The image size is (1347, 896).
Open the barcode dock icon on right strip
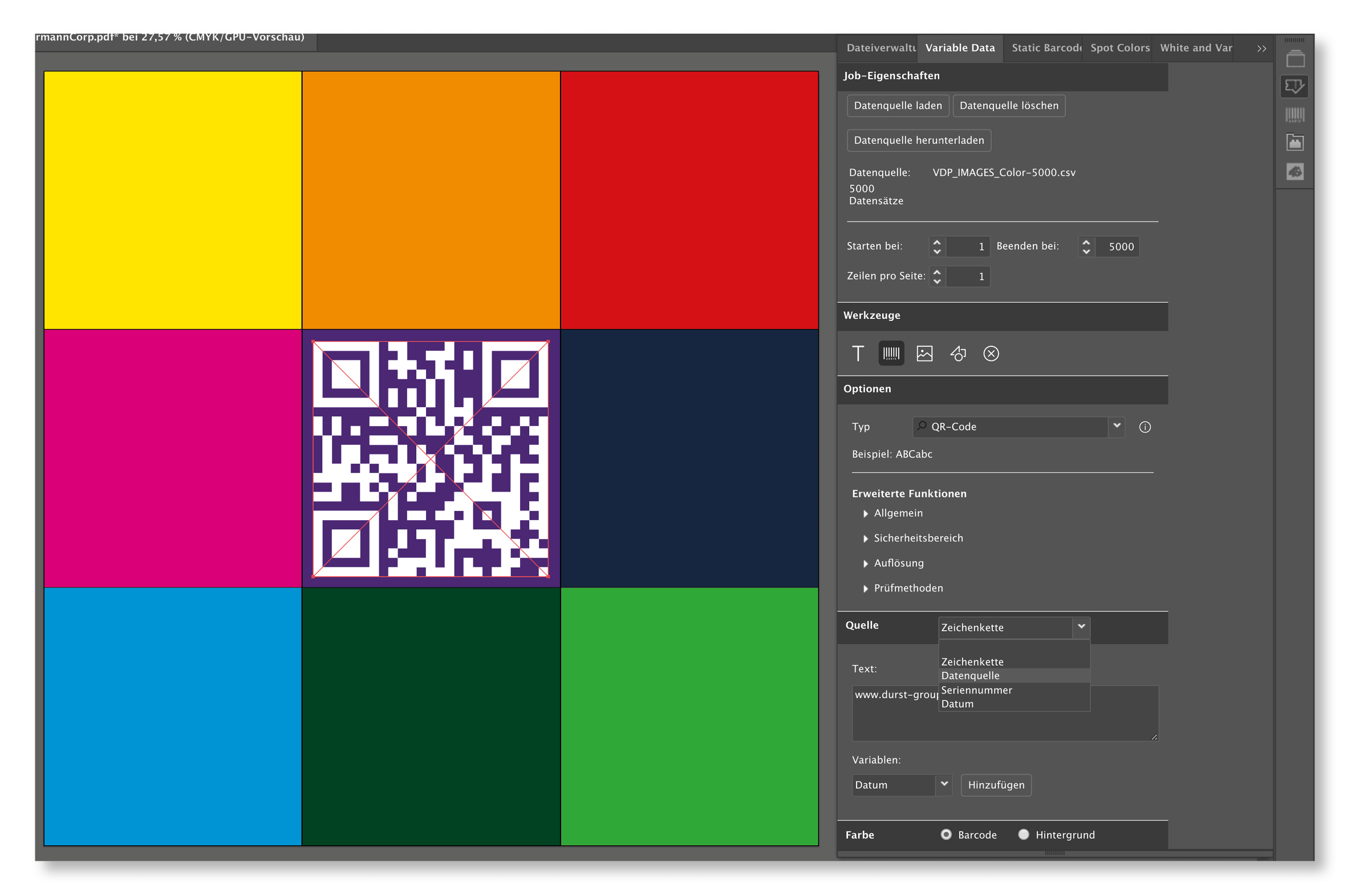pos(1295,114)
